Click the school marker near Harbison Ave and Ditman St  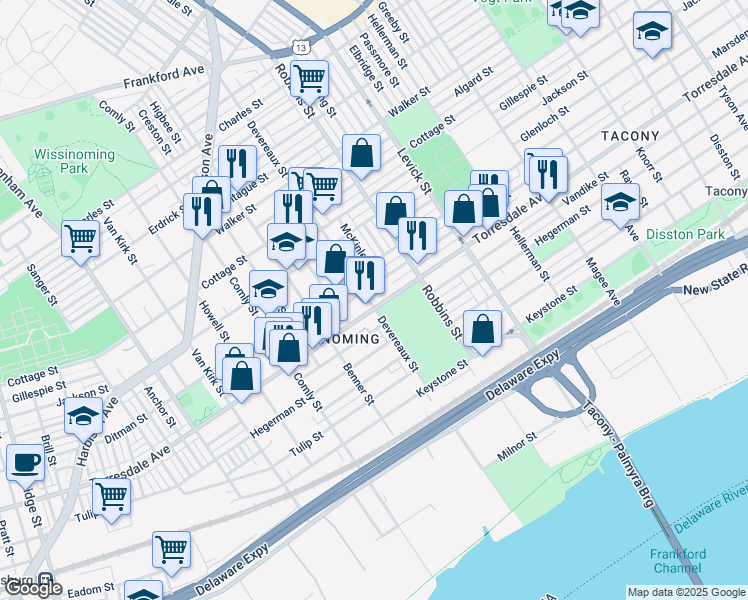tap(83, 416)
